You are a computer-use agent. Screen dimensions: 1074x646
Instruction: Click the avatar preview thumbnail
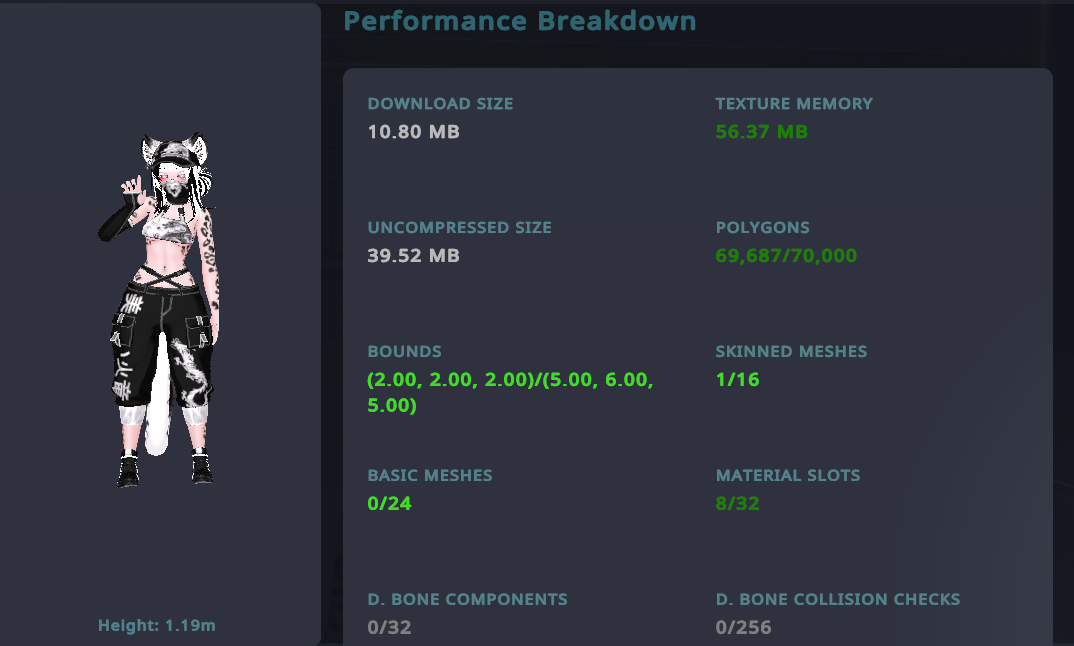(158, 310)
